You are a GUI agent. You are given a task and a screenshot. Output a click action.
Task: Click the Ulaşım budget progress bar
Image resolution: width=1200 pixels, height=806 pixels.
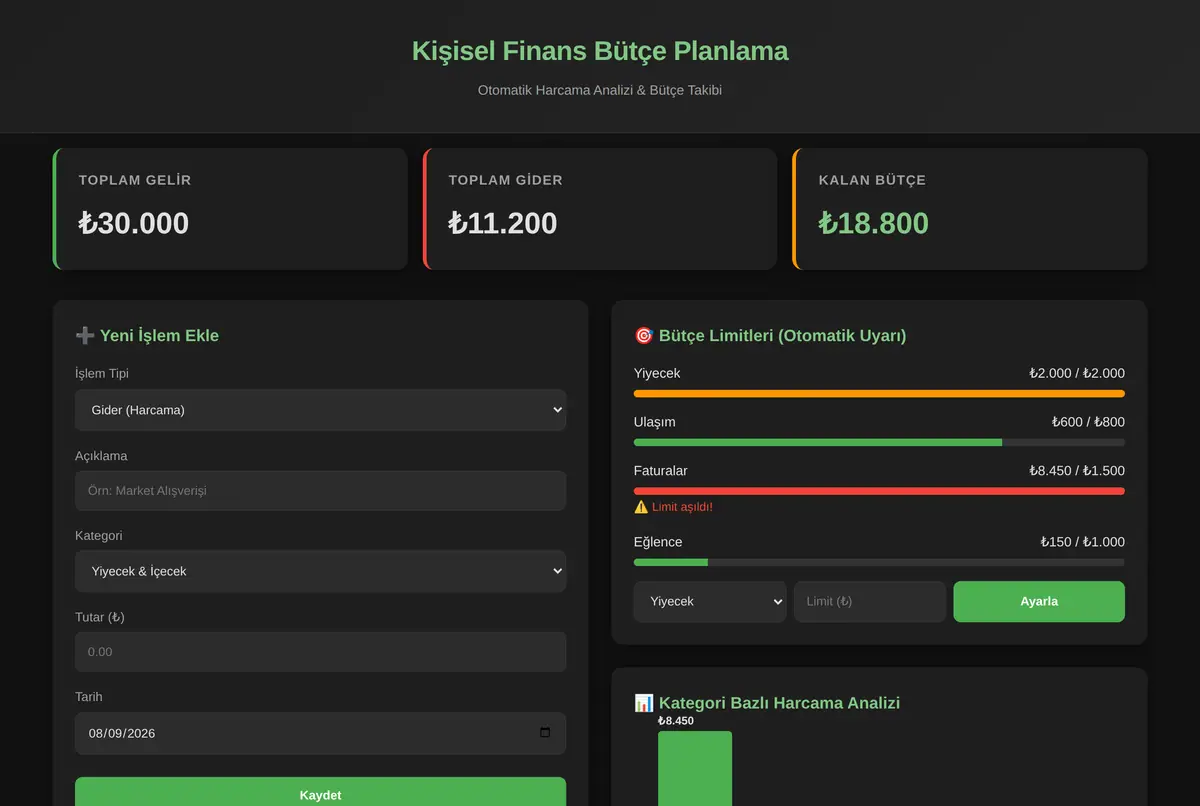(879, 442)
